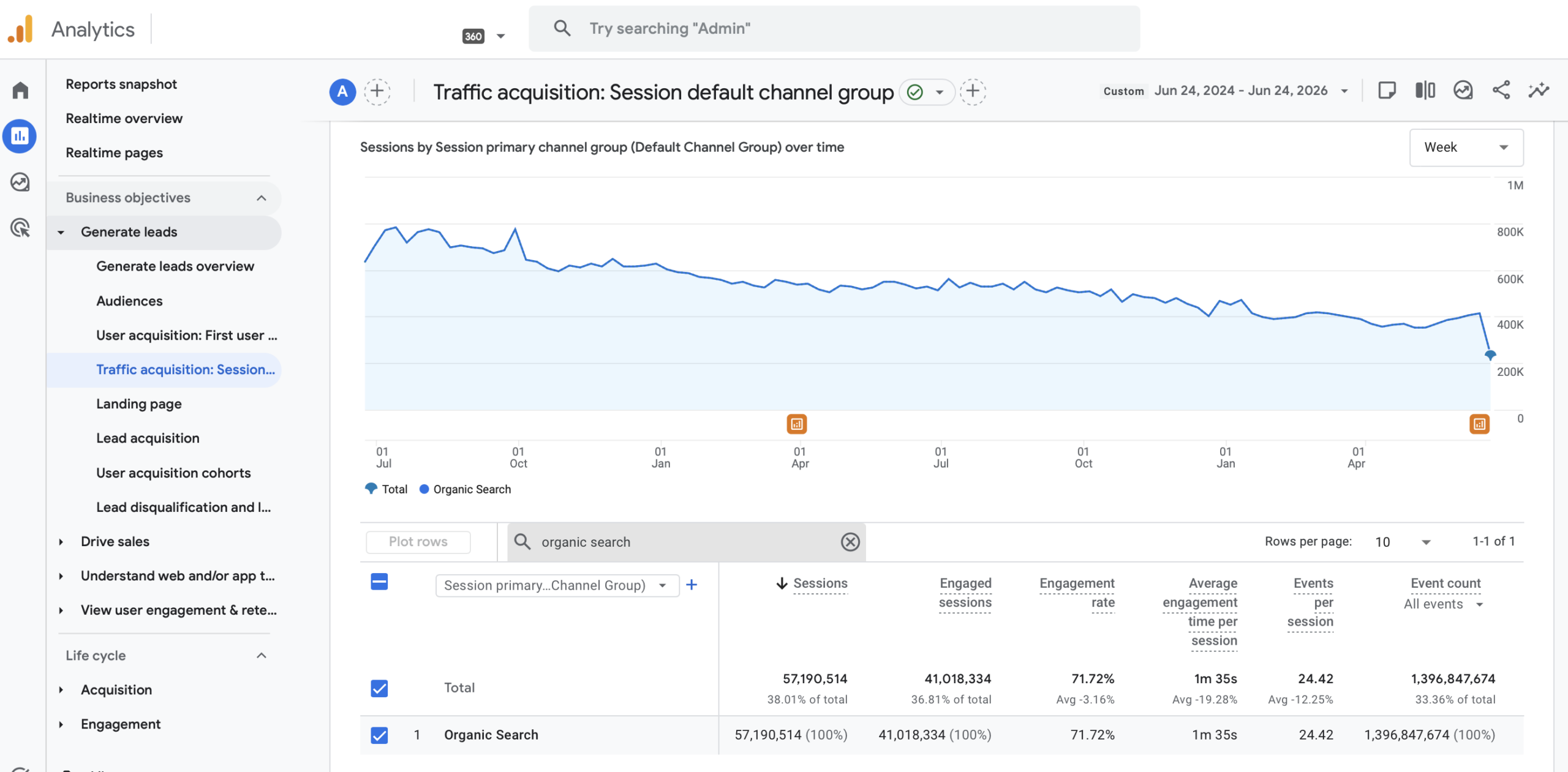Open User acquisition: First user report
1568x772 pixels.
click(x=187, y=335)
